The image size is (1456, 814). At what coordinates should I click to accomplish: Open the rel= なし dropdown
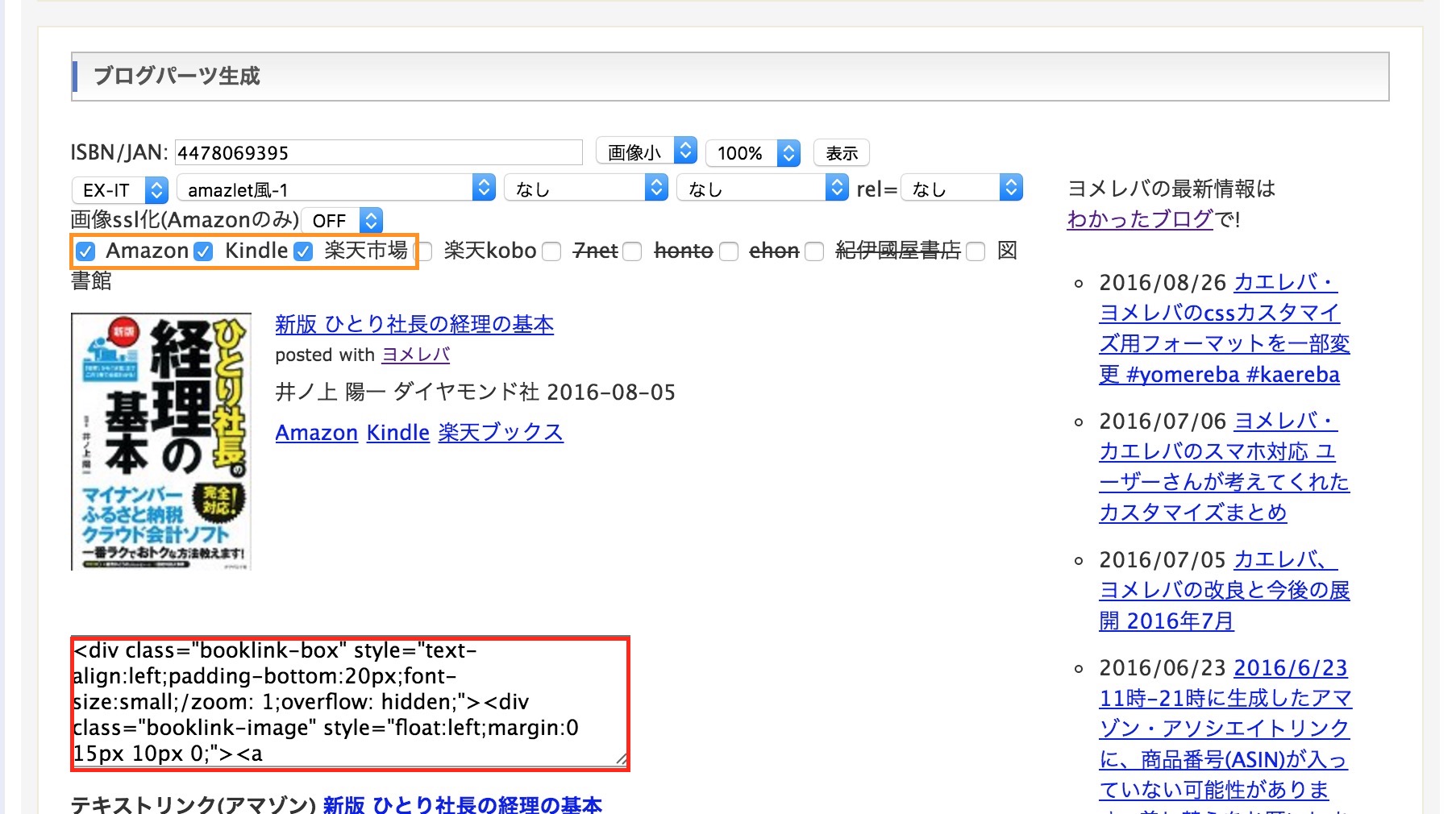click(x=962, y=189)
